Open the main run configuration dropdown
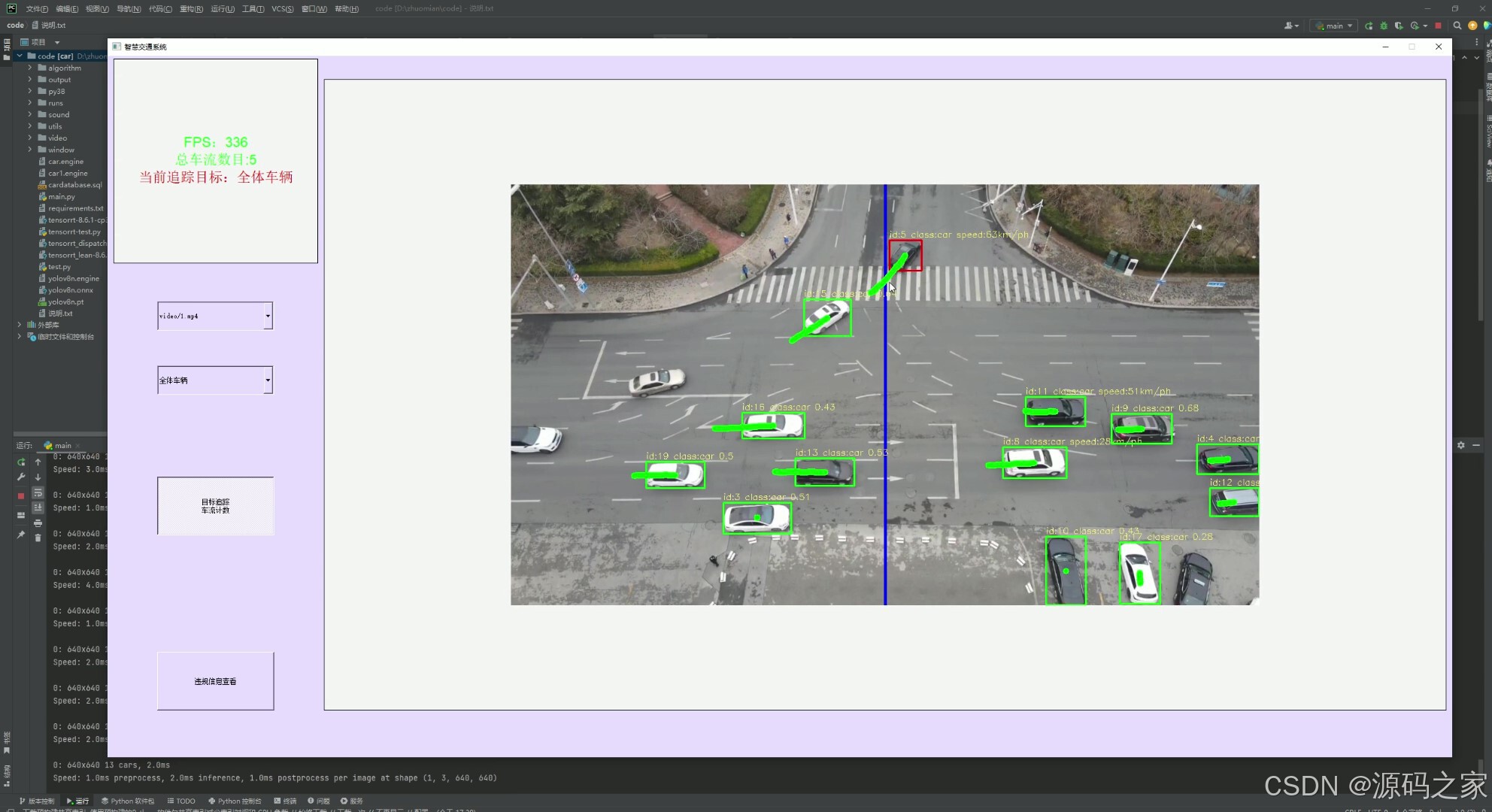 pos(1335,26)
